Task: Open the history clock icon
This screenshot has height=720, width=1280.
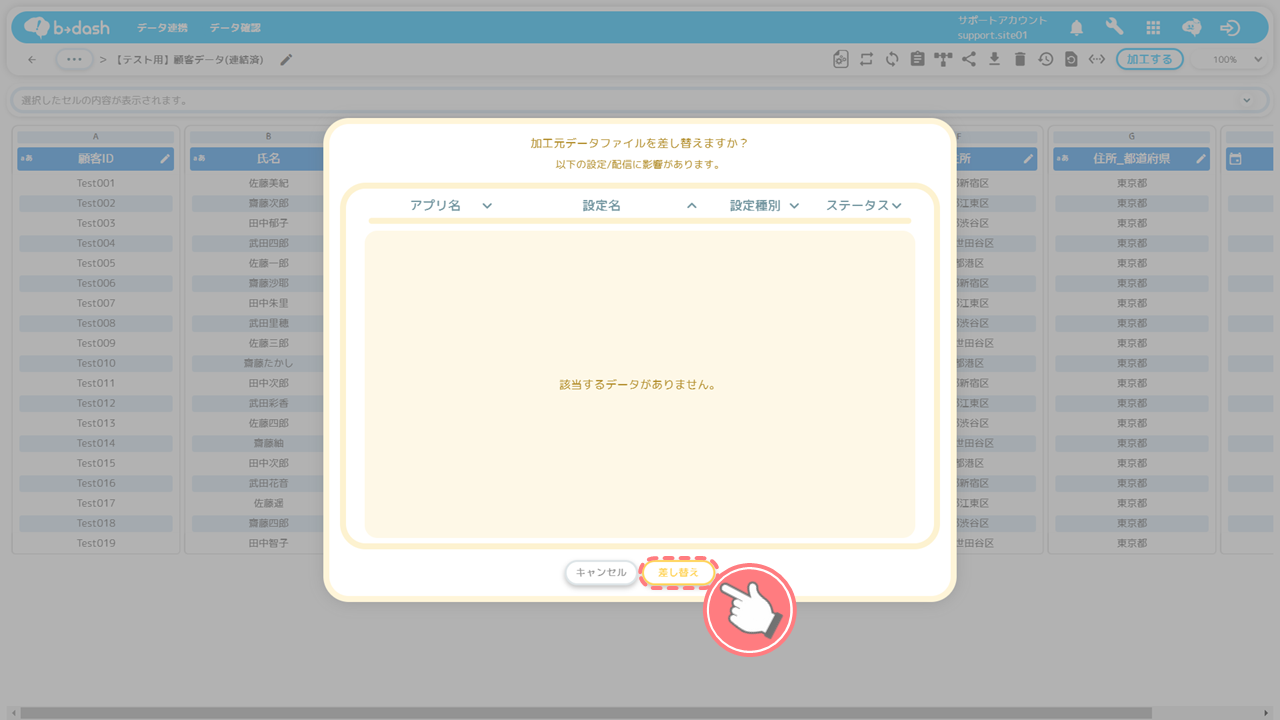Action: pos(1045,60)
